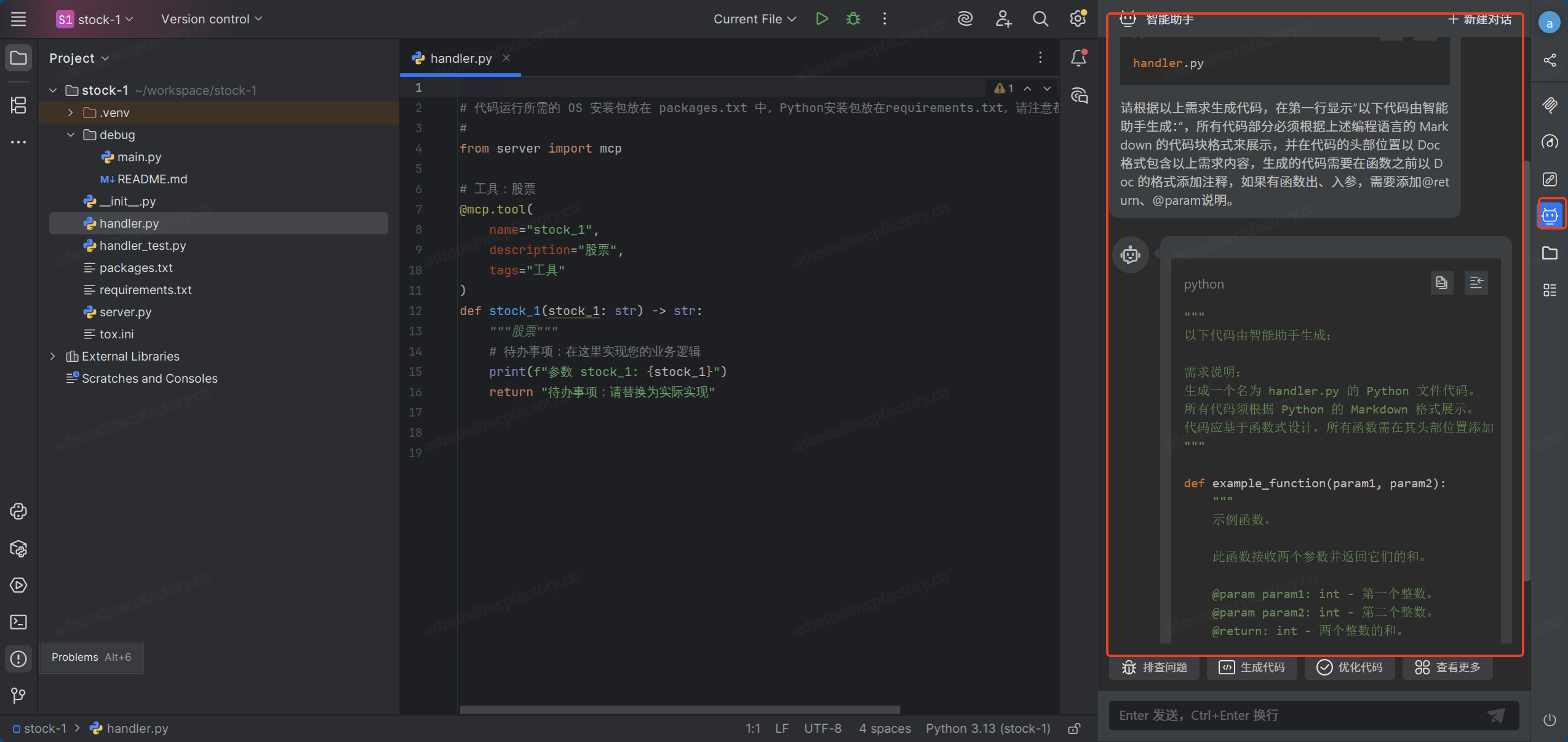Open the Terminal tool window
The image size is (1568, 742).
coord(18,622)
